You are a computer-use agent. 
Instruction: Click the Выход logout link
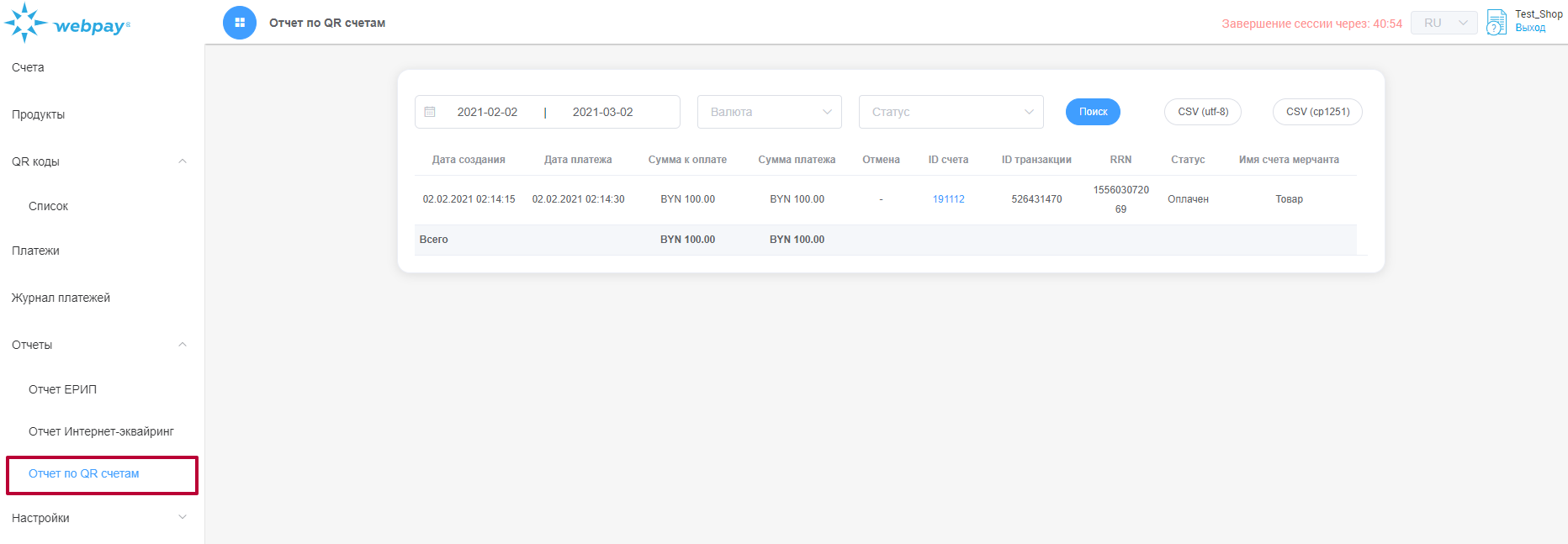coord(1530,28)
